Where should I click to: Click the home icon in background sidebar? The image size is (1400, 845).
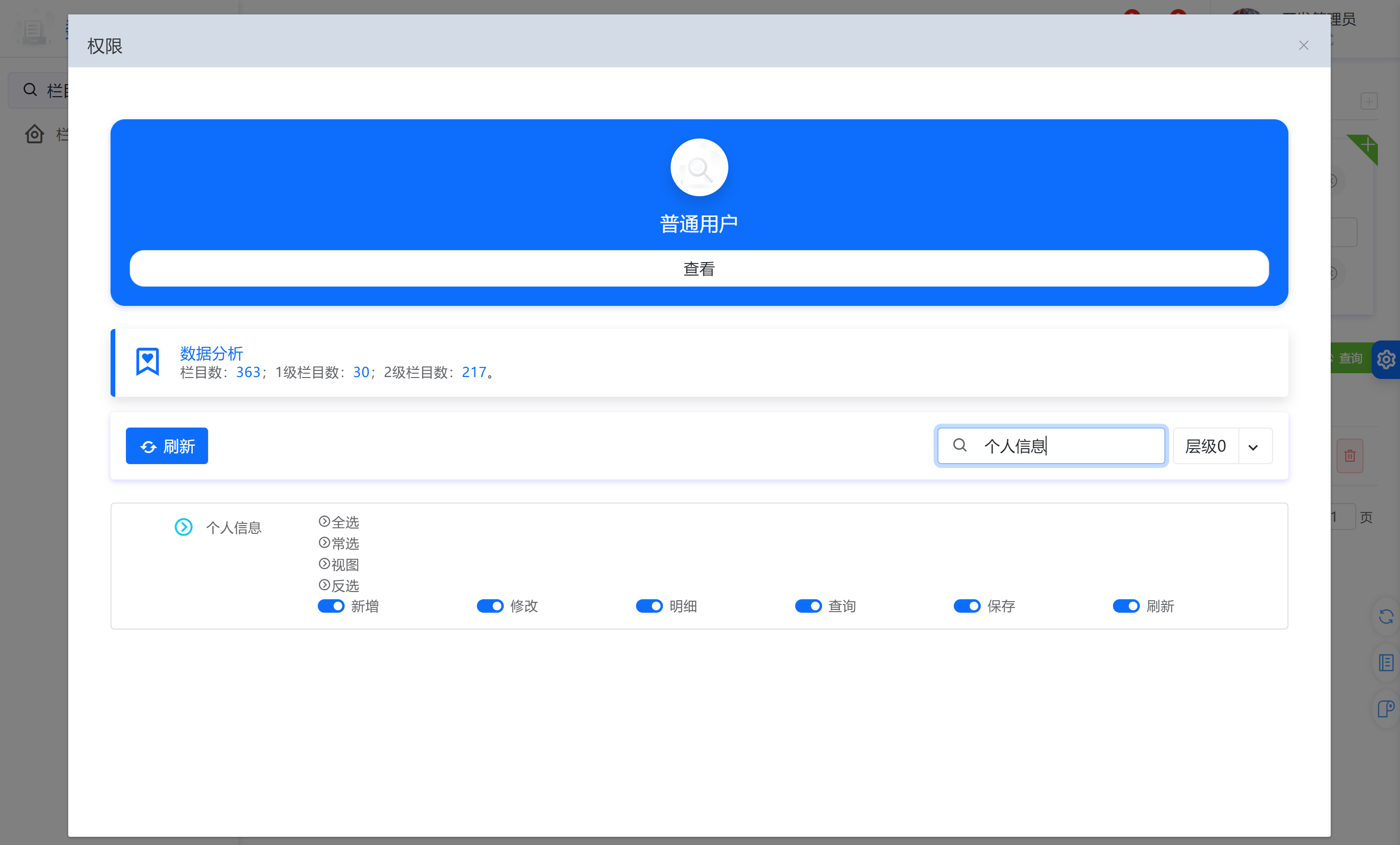(34, 134)
